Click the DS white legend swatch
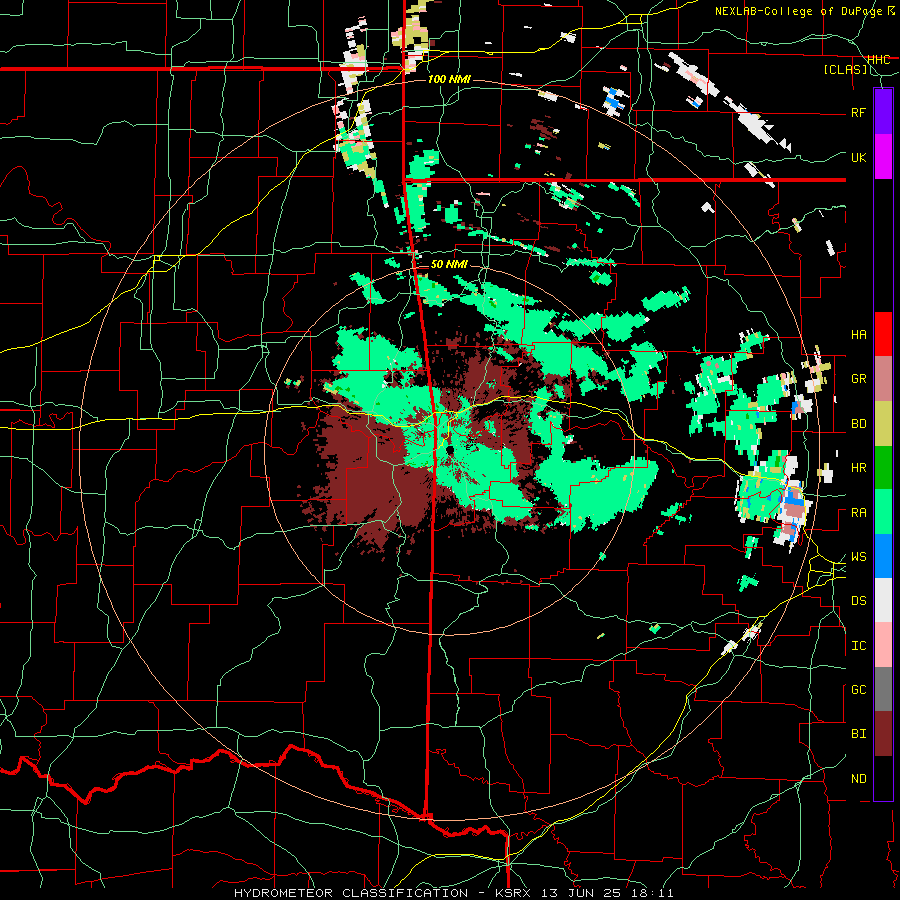 tap(883, 600)
